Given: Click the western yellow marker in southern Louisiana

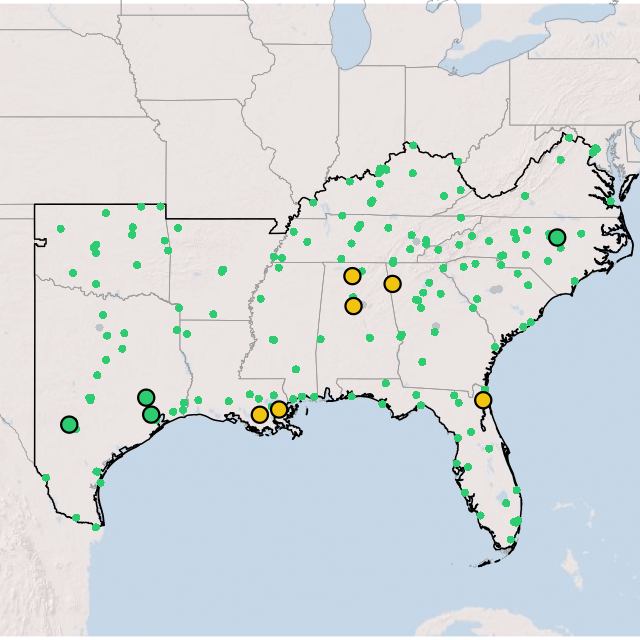Looking at the screenshot, I should click(260, 414).
